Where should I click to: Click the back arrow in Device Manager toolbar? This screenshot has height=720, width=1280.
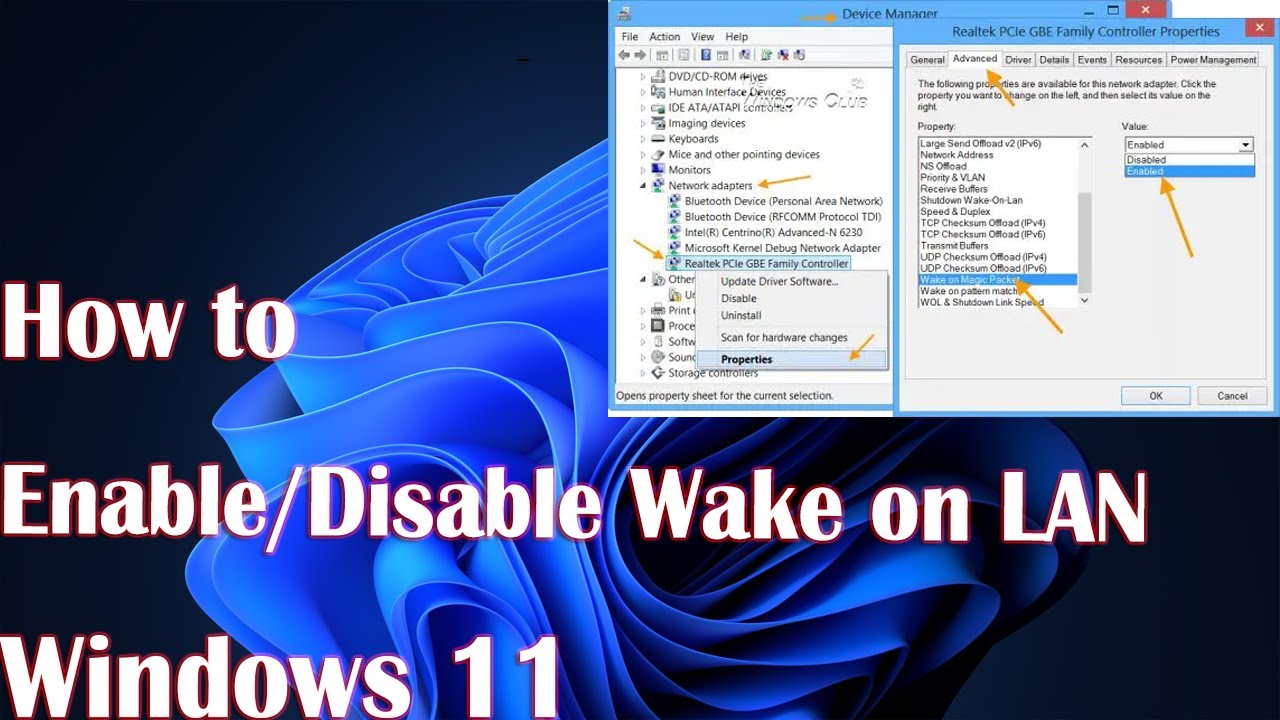[x=624, y=56]
